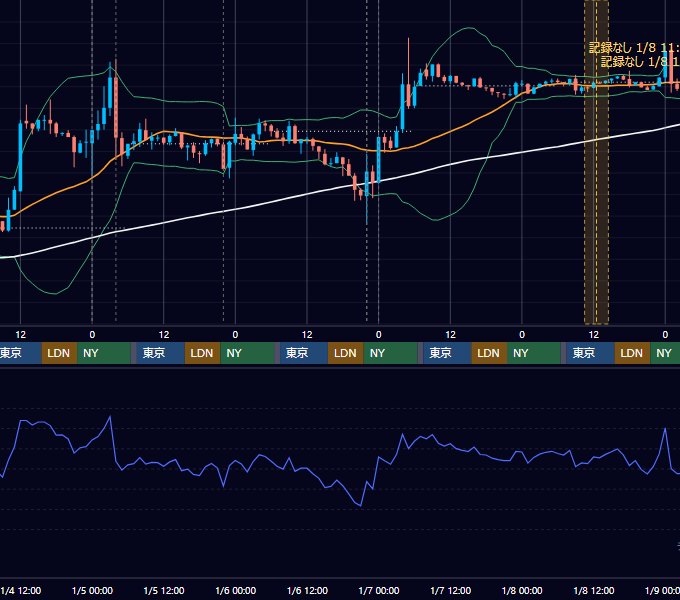Select NY session block above 1/7 00:00 label

point(390,353)
